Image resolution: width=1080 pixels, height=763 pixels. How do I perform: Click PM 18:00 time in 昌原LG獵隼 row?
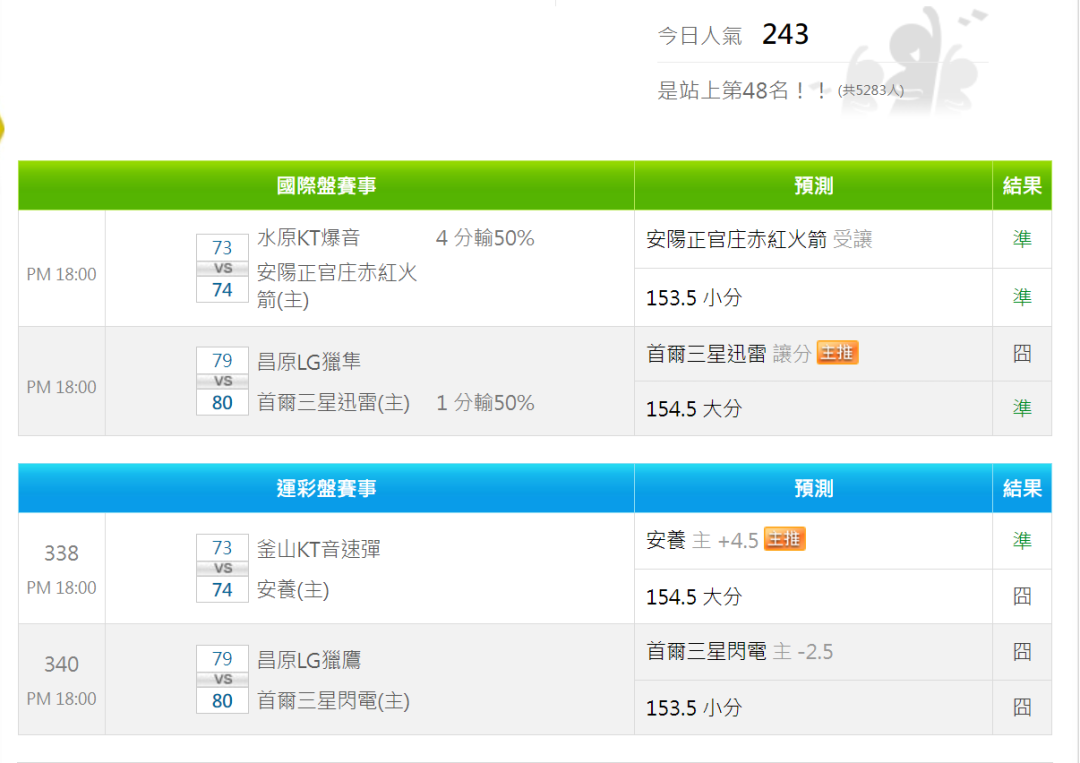pos(61,388)
